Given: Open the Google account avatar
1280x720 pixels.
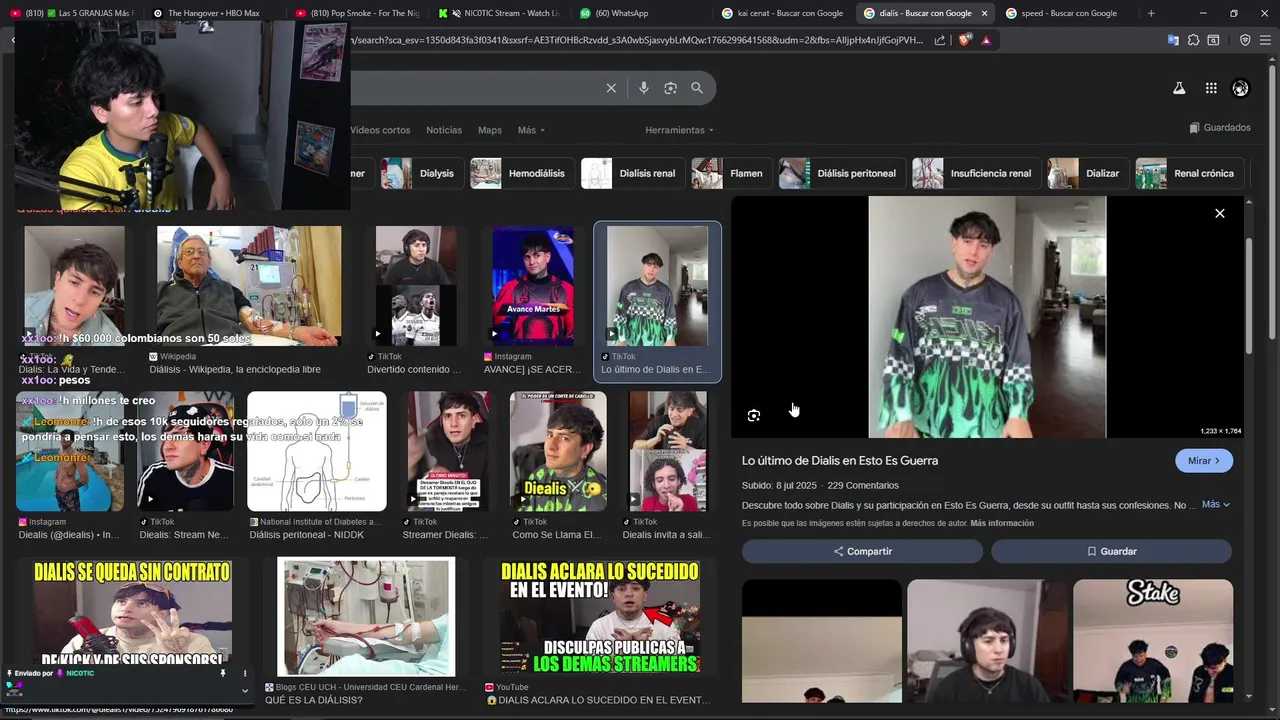Looking at the screenshot, I should coord(1240,88).
